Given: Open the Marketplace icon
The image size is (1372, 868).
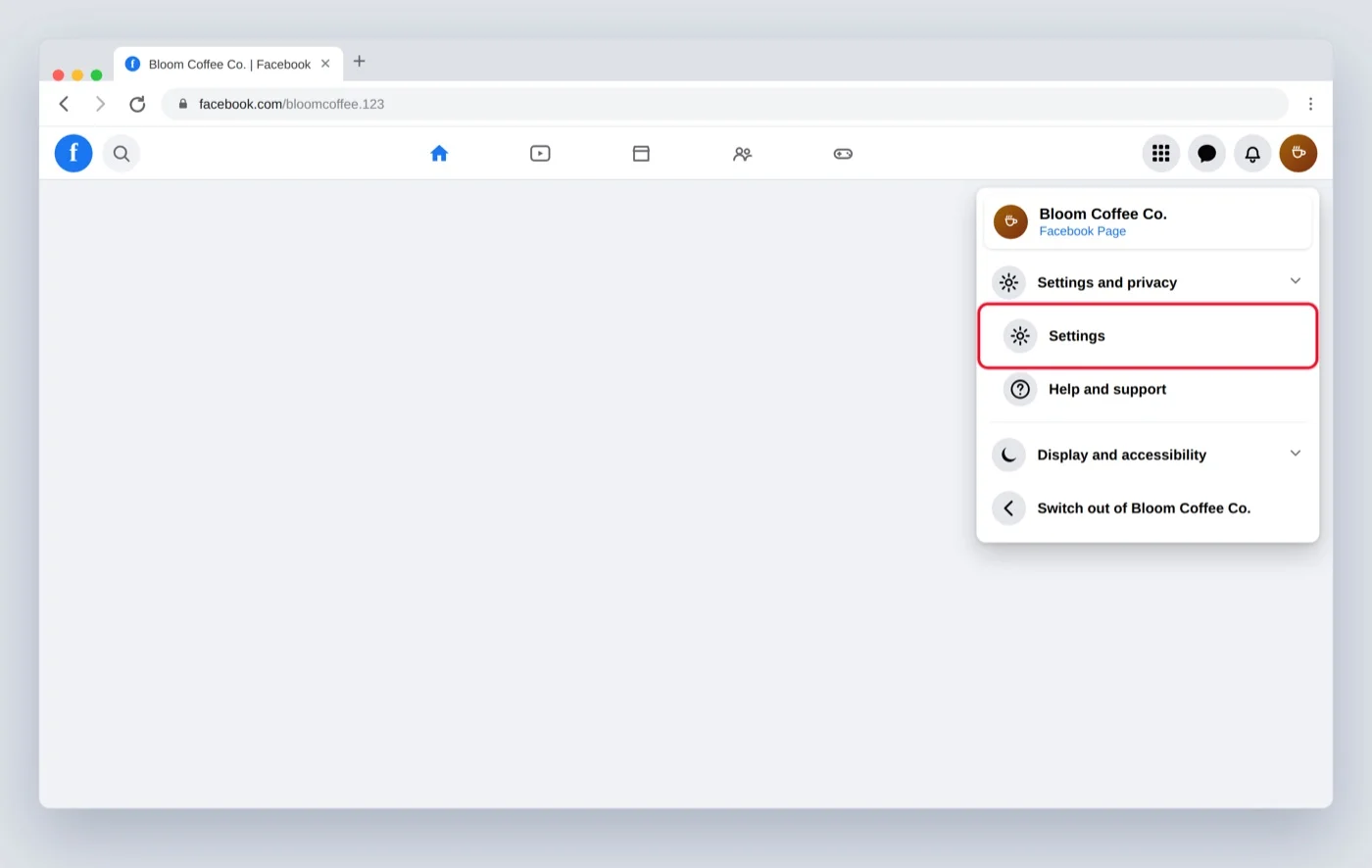Looking at the screenshot, I should tap(641, 153).
